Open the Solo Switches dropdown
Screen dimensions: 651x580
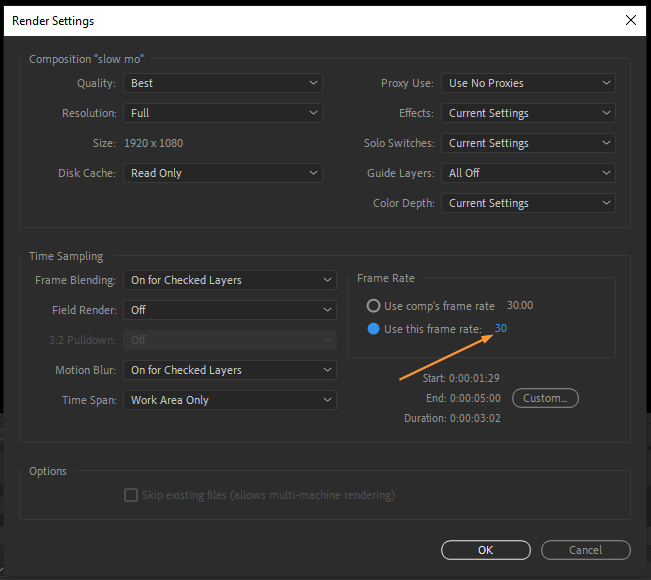tap(528, 143)
